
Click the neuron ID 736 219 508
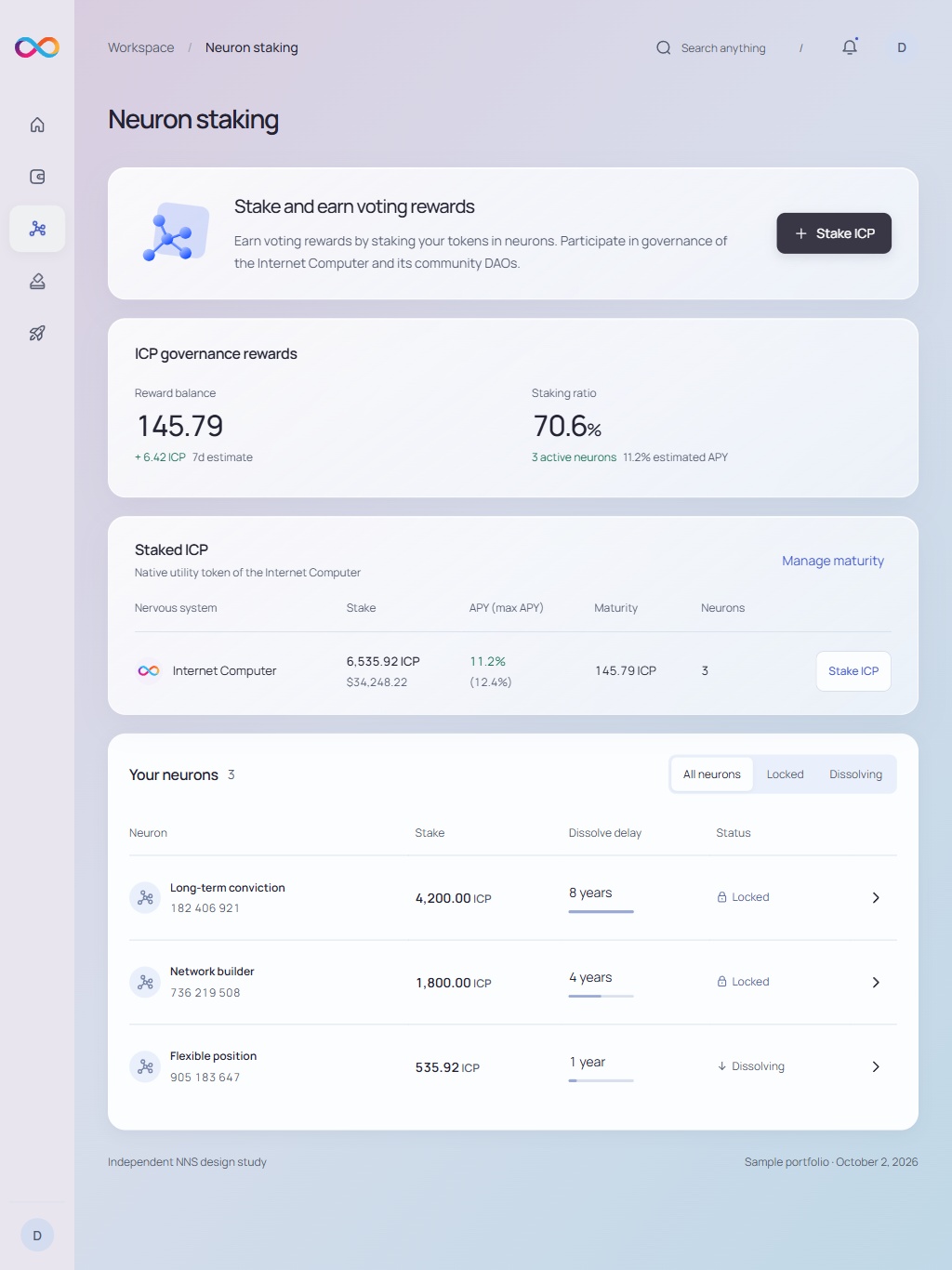(205, 993)
